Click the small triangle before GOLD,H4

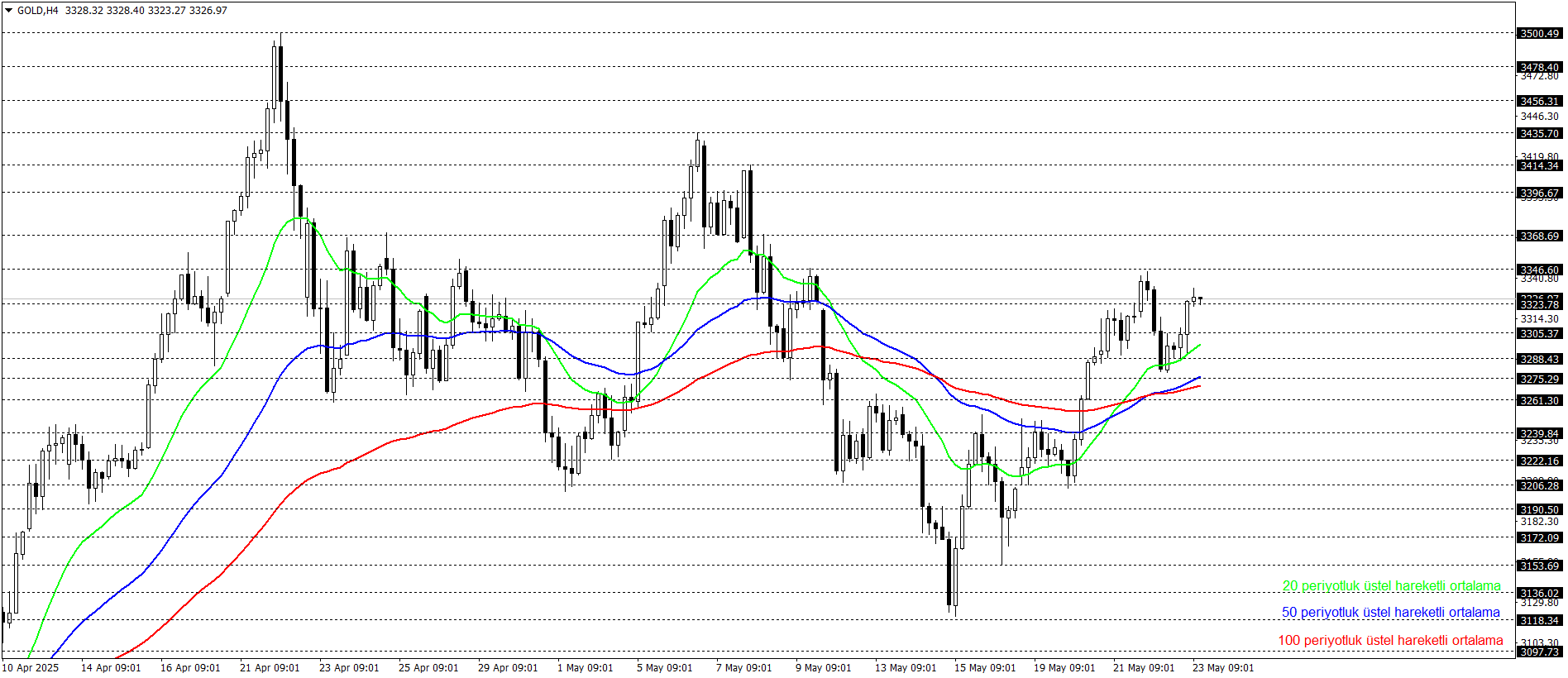click(x=9, y=11)
